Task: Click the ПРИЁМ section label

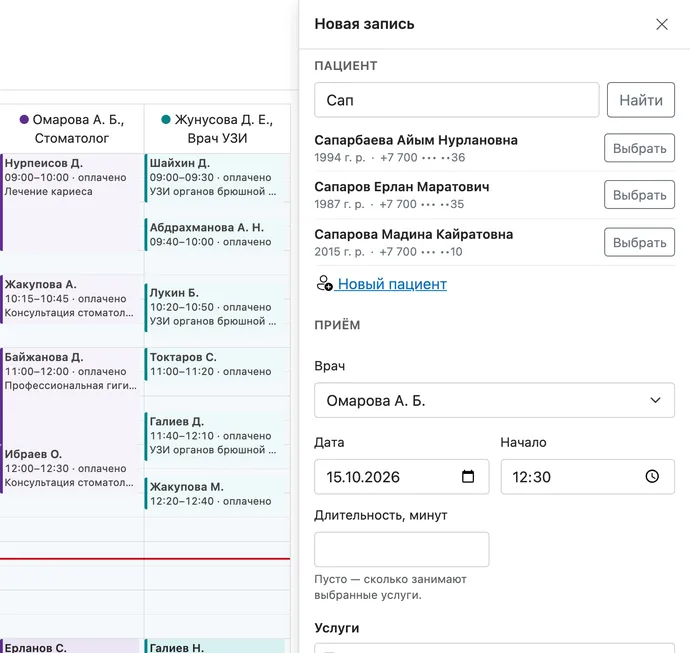Action: [x=337, y=325]
